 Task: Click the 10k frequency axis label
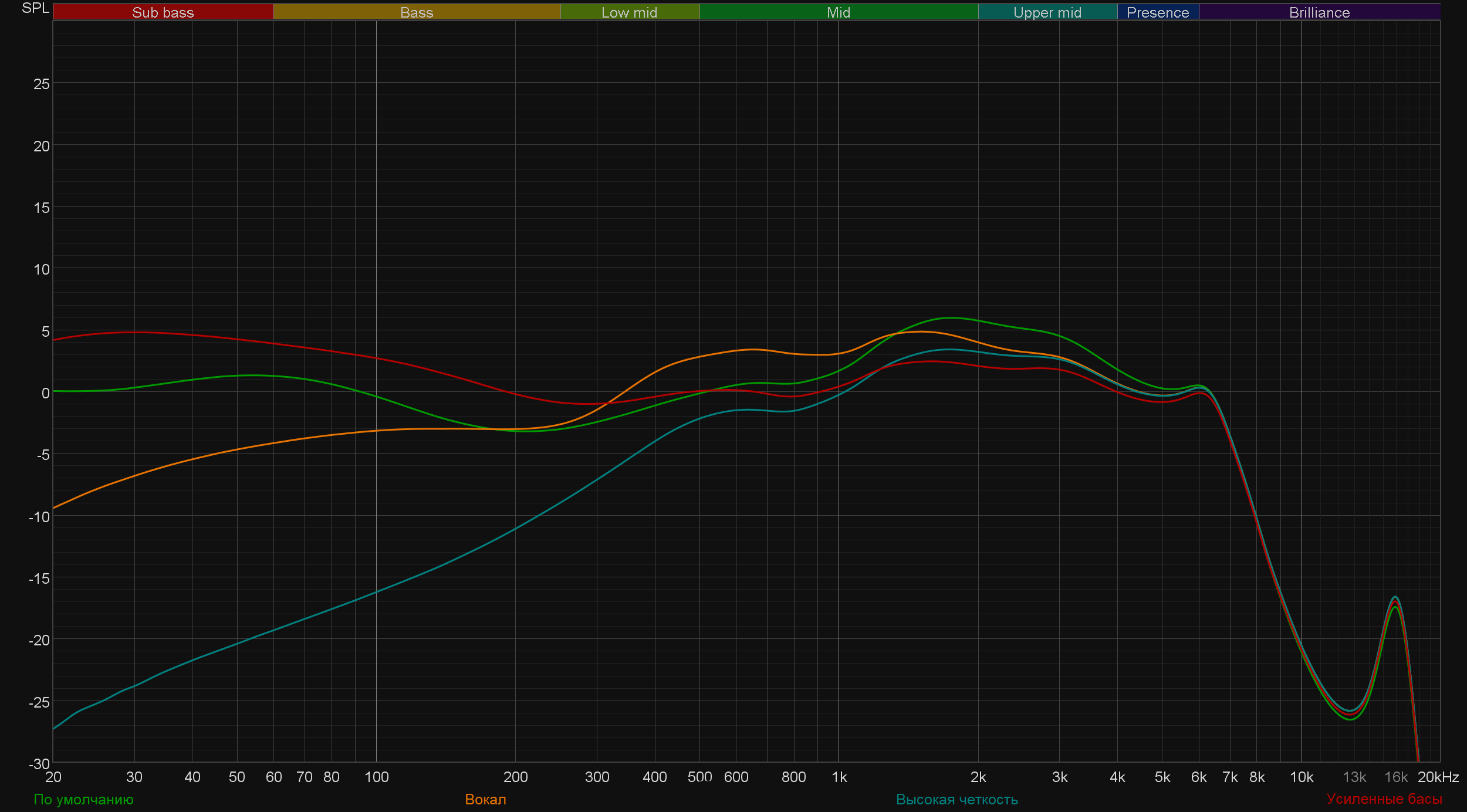[1302, 777]
